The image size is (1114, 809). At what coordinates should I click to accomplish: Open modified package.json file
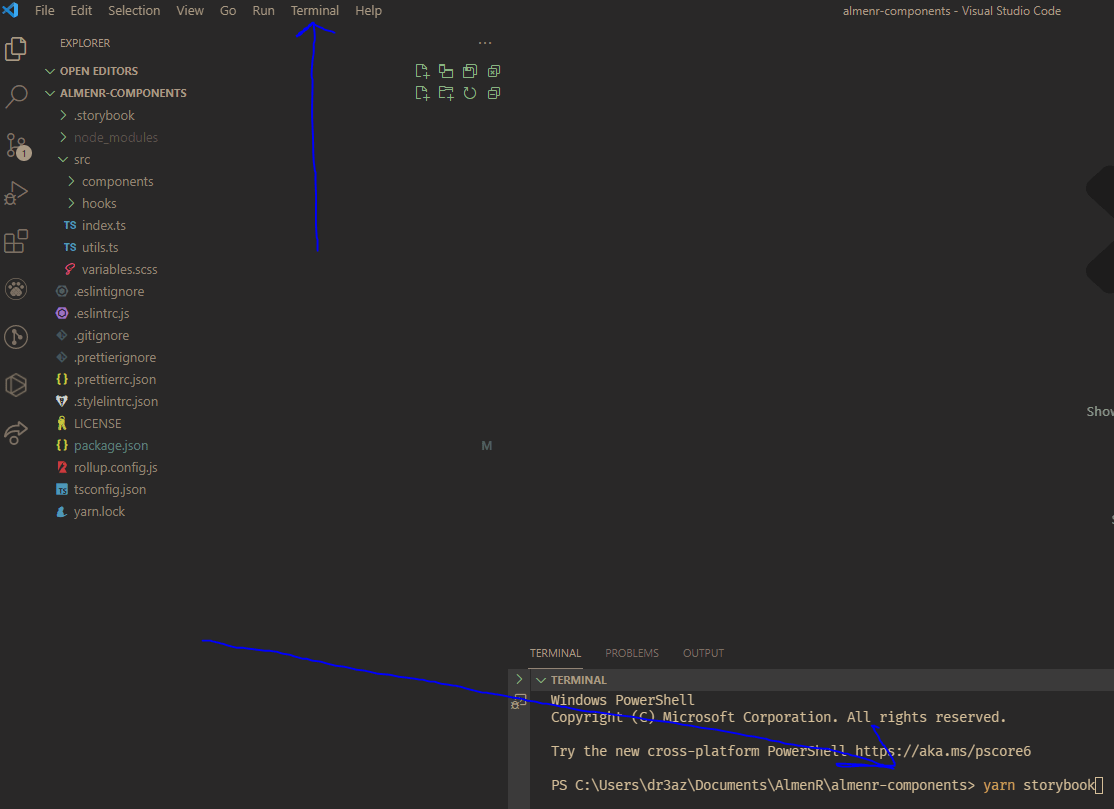coord(111,445)
